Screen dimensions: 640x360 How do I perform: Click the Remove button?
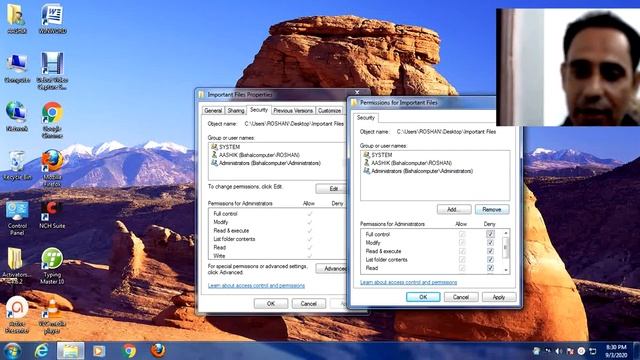(x=492, y=209)
